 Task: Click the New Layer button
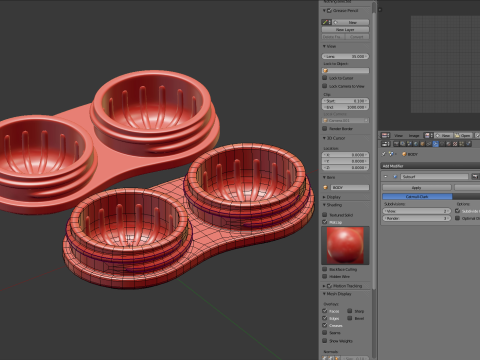point(345,29)
